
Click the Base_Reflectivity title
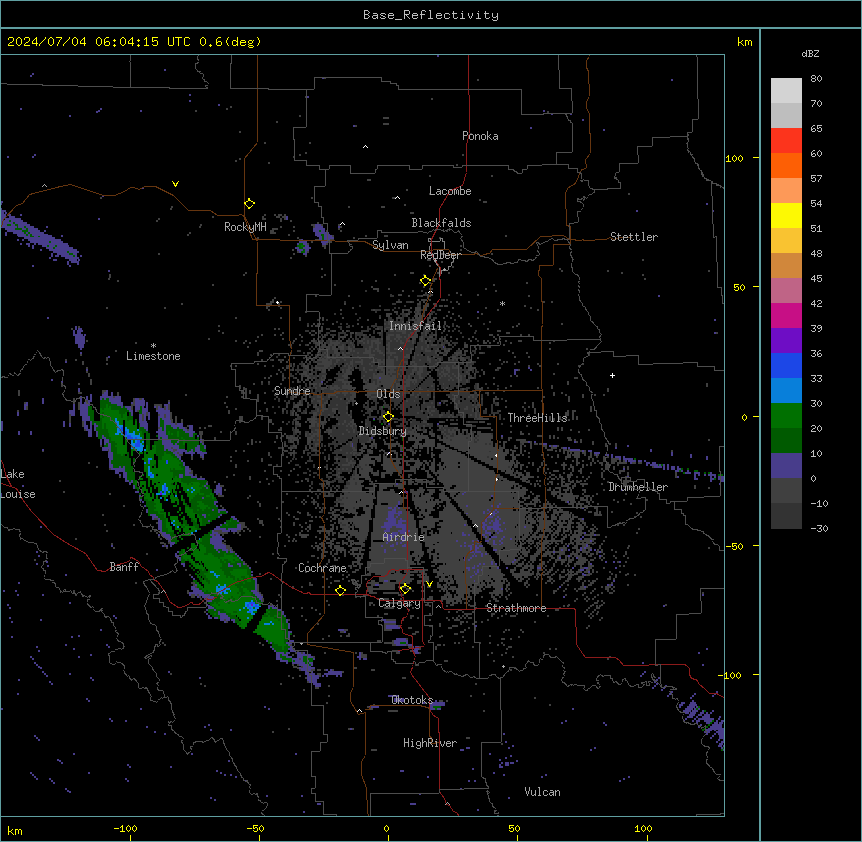[x=430, y=15]
